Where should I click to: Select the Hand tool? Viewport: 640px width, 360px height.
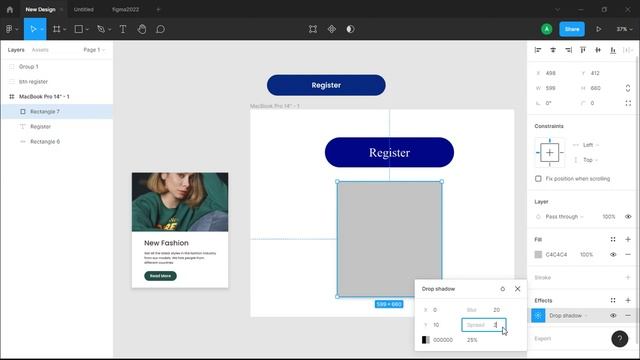142,29
